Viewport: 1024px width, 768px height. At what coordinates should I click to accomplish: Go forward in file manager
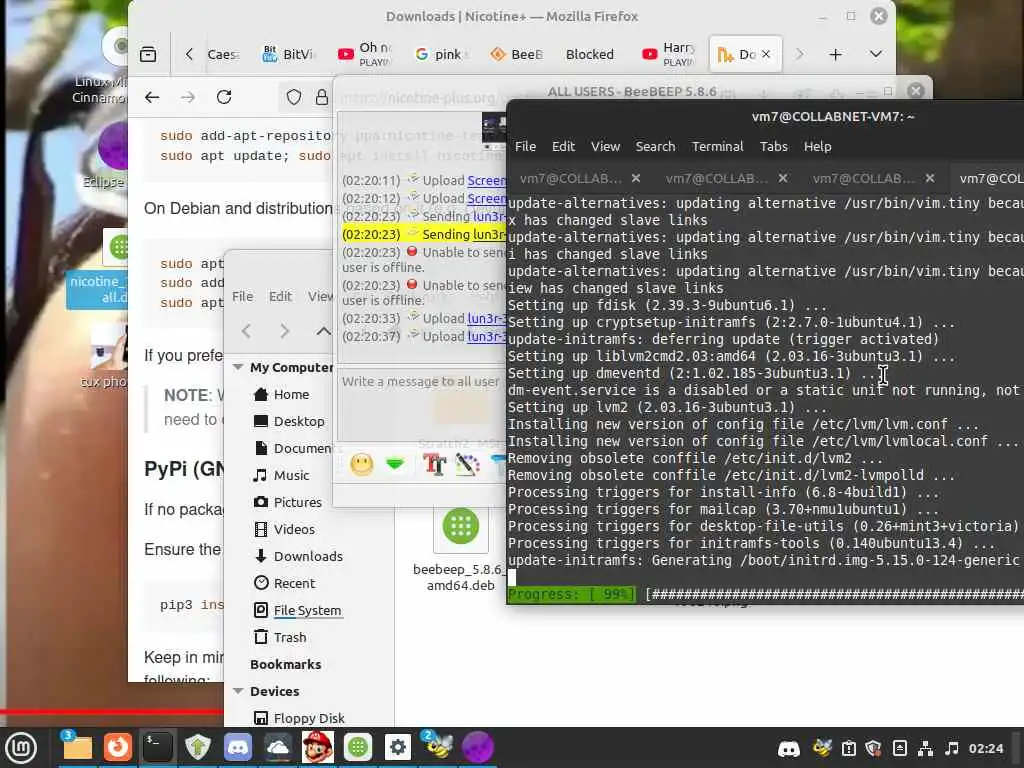click(284, 331)
